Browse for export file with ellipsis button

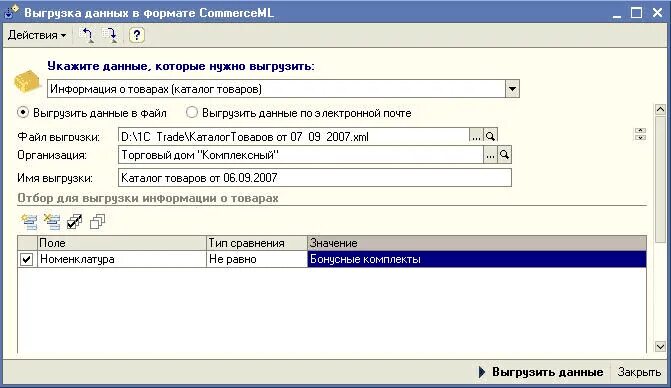pos(476,136)
